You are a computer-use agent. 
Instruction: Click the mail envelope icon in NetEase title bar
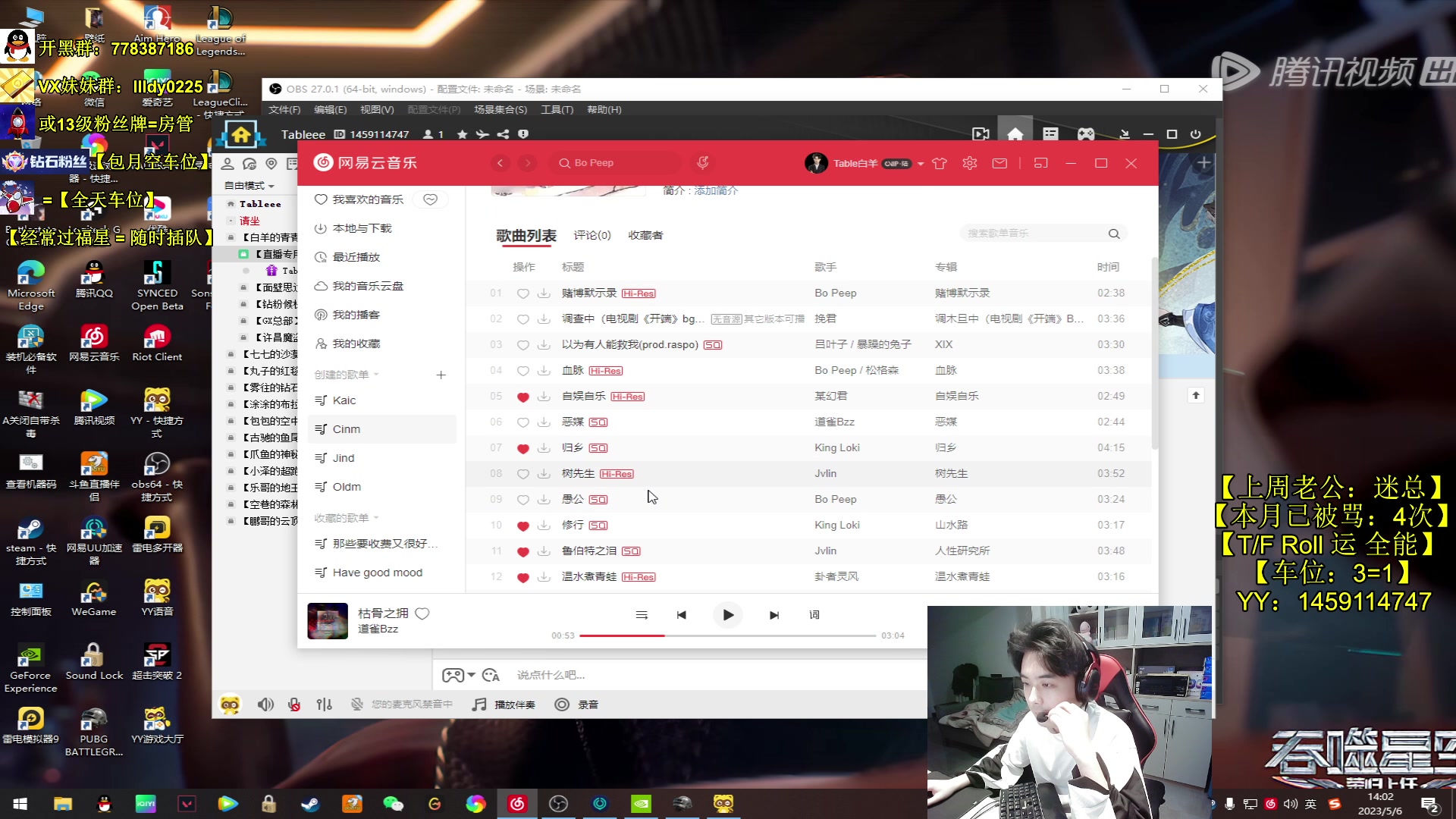[x=999, y=163]
